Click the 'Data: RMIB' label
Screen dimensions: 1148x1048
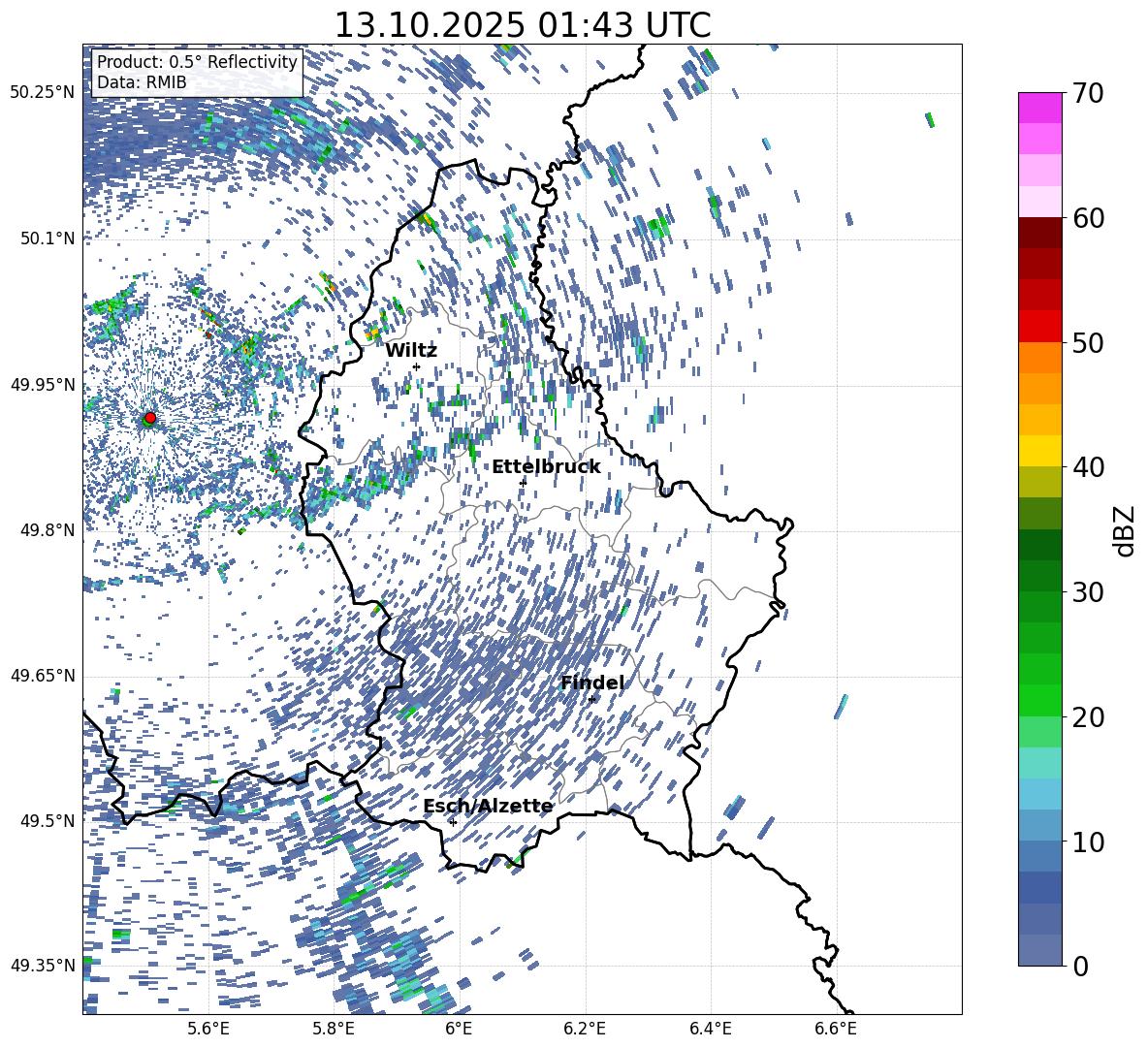(142, 82)
